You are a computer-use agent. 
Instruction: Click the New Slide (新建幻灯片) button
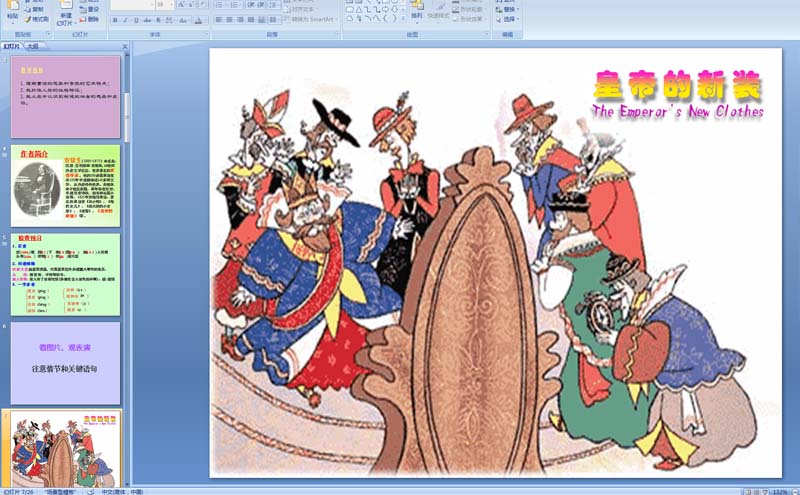tap(65, 14)
